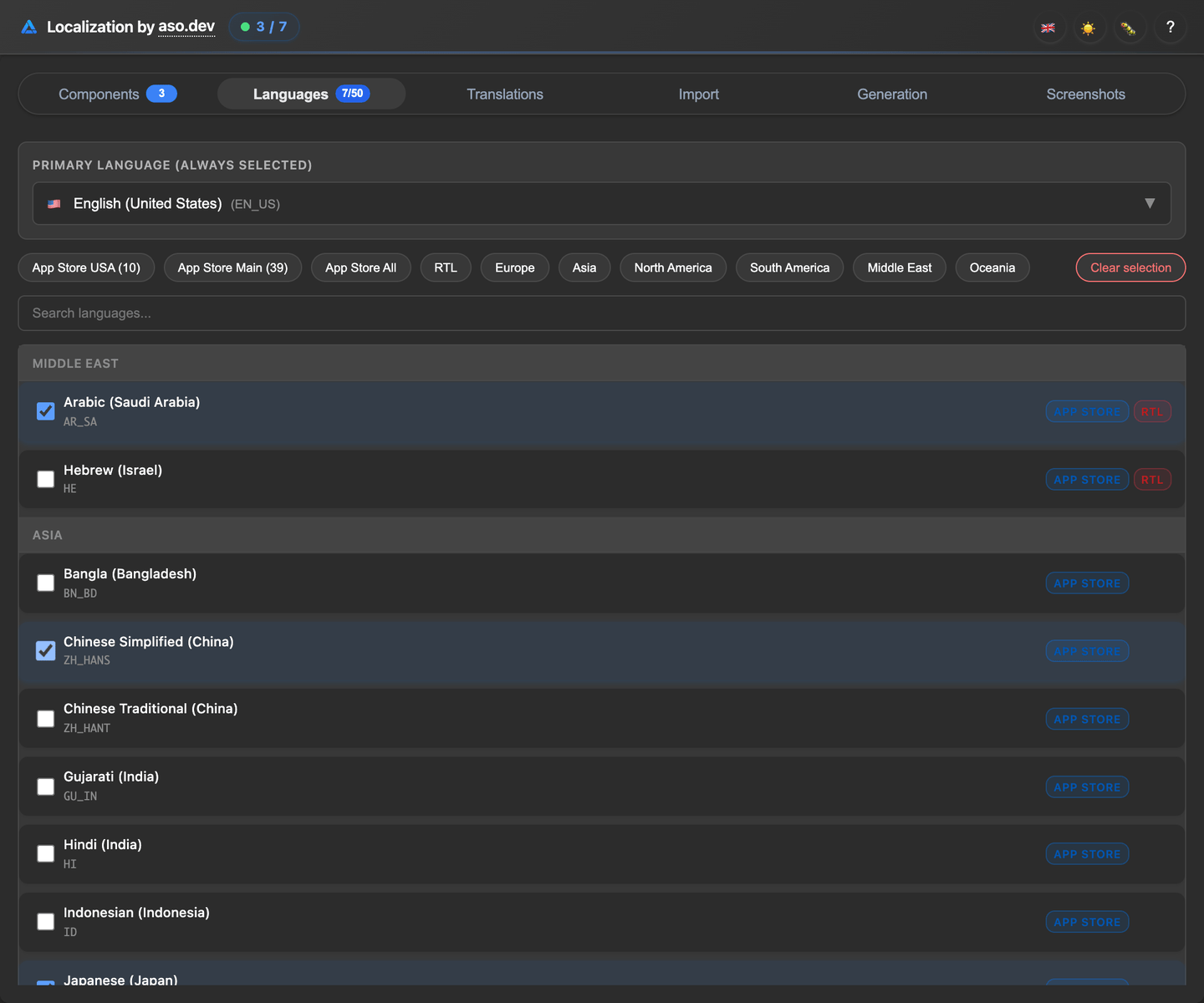Click the 3 / 7 progress pill
Viewport: 1204px width, 1003px height.
264,27
